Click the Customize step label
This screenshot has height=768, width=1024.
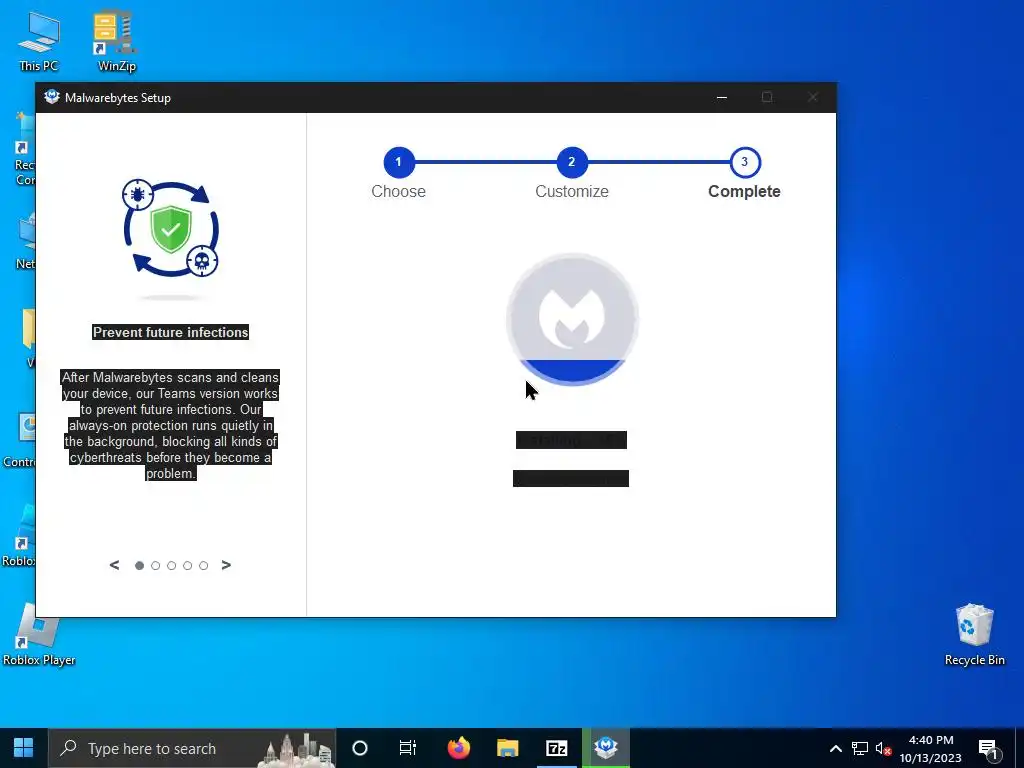point(571,191)
